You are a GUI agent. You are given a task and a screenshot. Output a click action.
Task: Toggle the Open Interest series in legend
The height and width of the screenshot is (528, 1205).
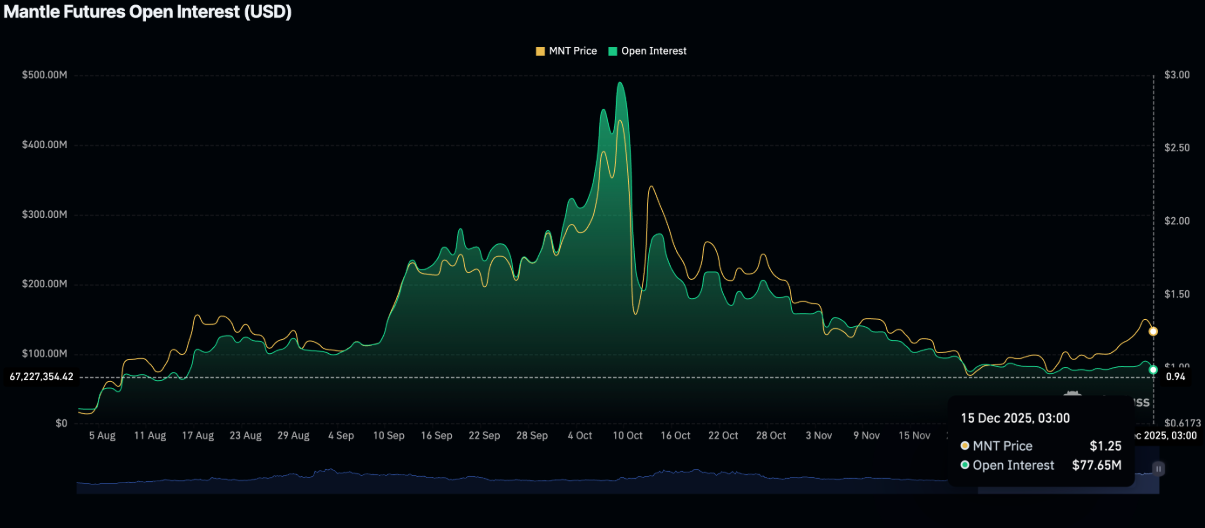click(x=648, y=51)
